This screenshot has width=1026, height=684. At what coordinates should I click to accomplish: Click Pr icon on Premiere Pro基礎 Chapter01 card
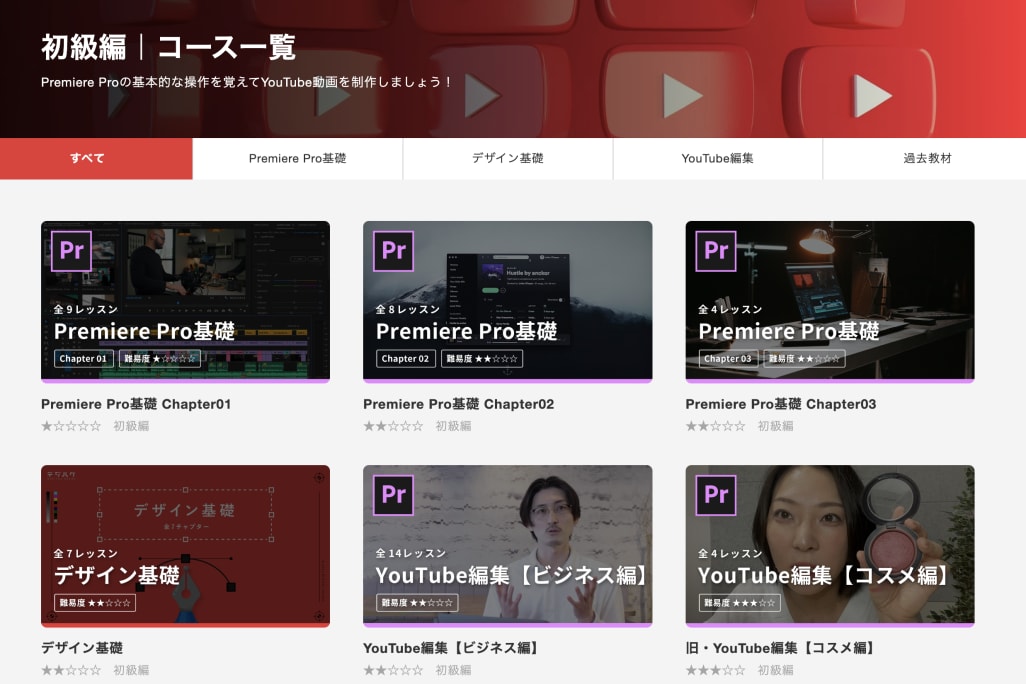[x=72, y=251]
